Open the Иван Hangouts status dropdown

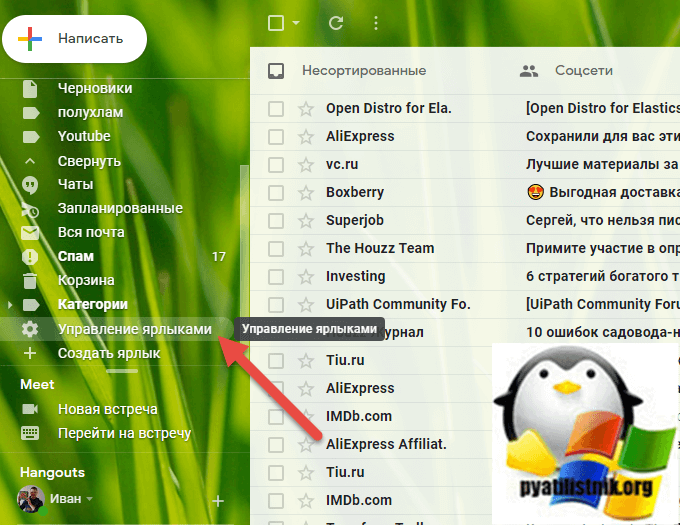(89, 499)
